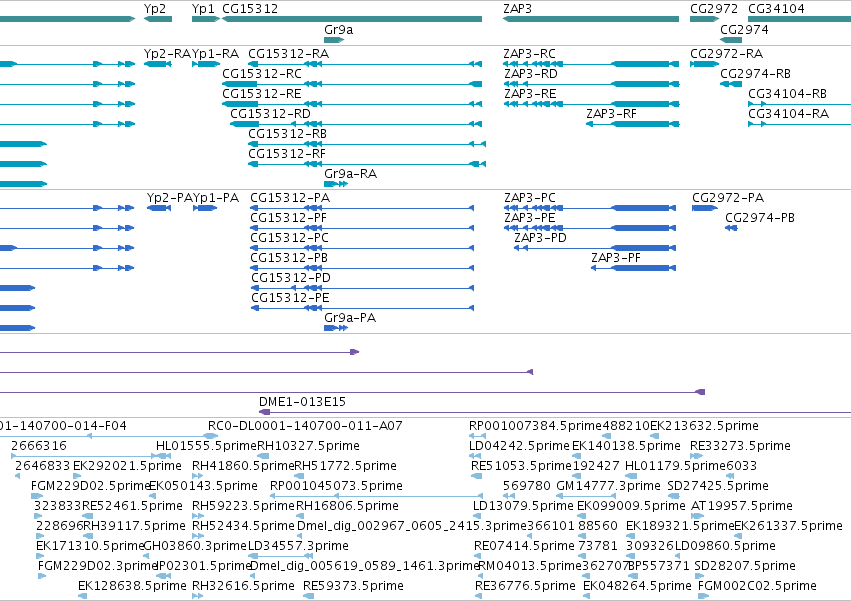
Task: Click the Yp2 gene label
Action: tap(155, 9)
